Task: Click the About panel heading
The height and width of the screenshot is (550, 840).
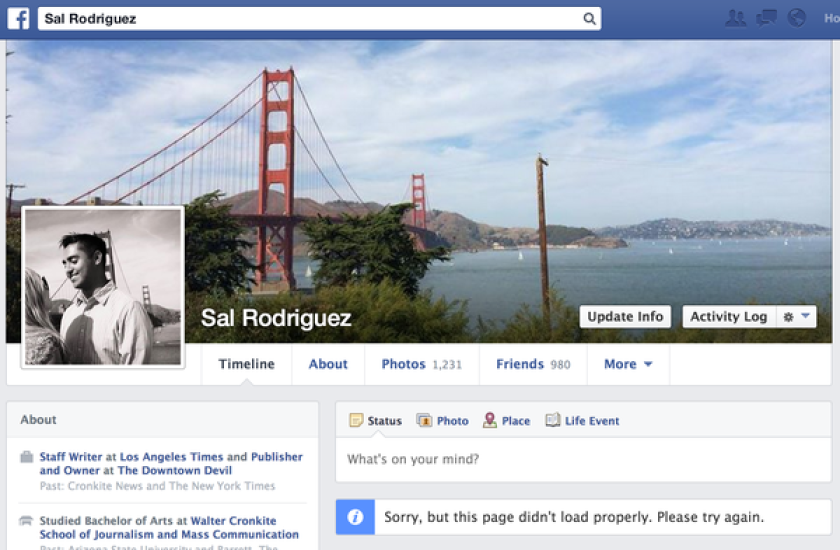Action: tap(38, 419)
